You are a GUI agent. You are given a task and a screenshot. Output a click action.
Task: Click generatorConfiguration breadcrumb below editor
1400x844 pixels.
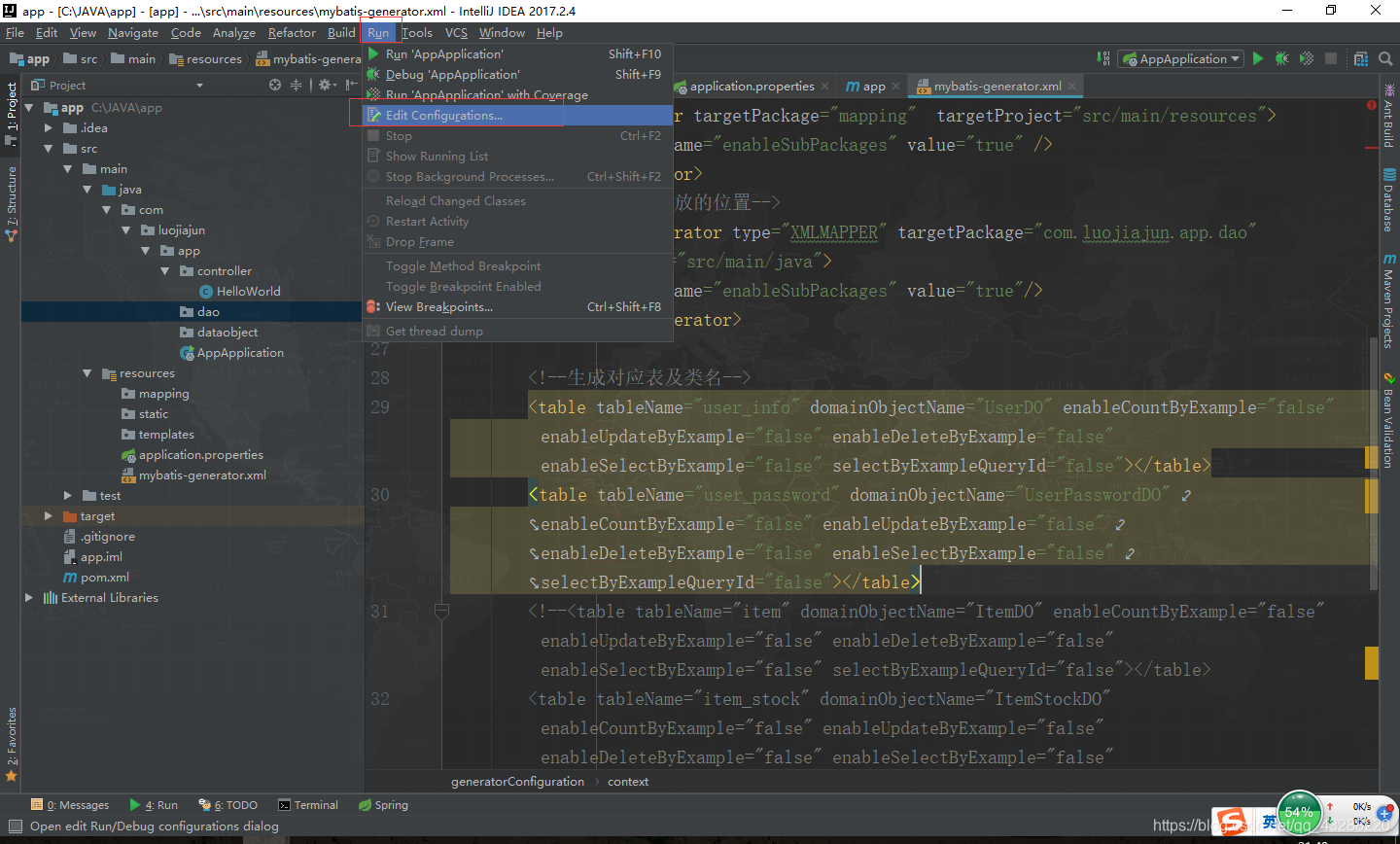click(x=517, y=782)
